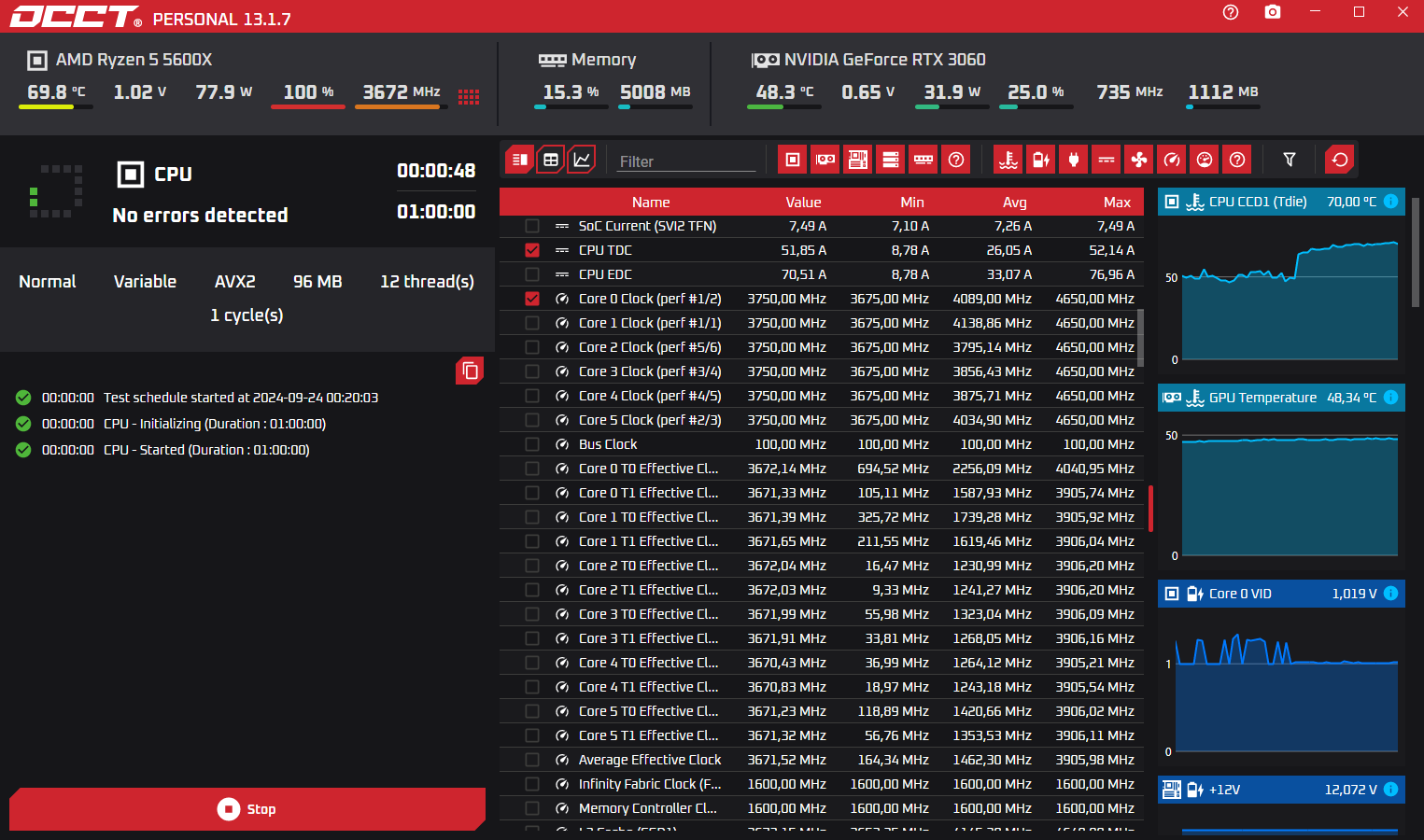The height and width of the screenshot is (840, 1424).
Task: Switch to the graph view mode icon
Action: click(x=582, y=160)
